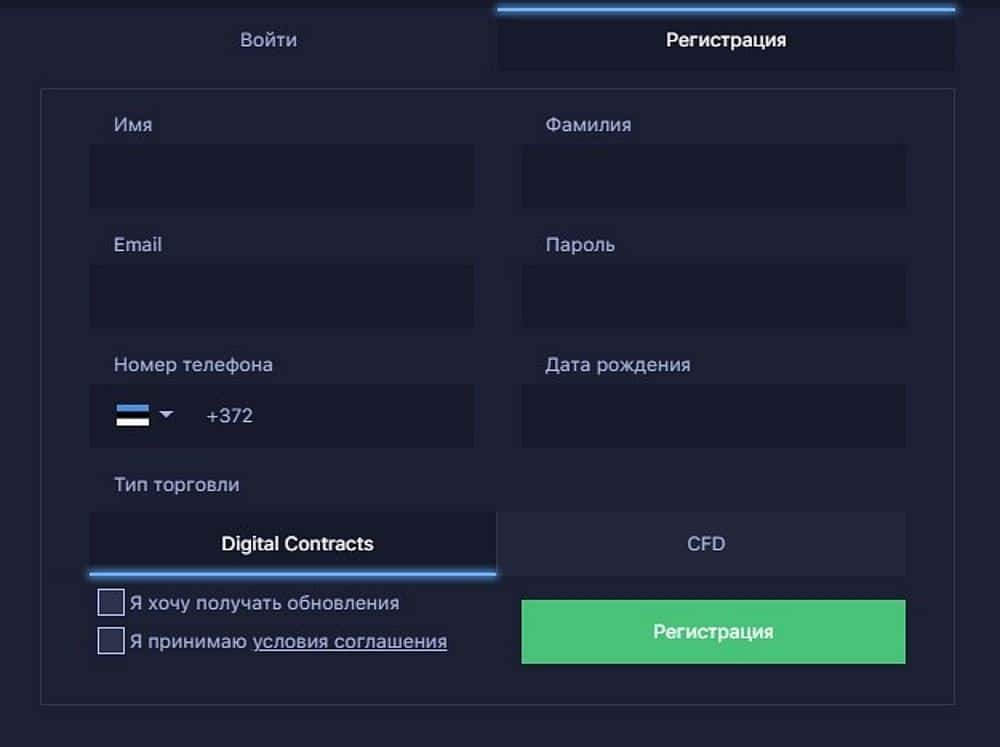The height and width of the screenshot is (747, 1000).
Task: Click into the Фамилия text field
Action: (x=713, y=176)
